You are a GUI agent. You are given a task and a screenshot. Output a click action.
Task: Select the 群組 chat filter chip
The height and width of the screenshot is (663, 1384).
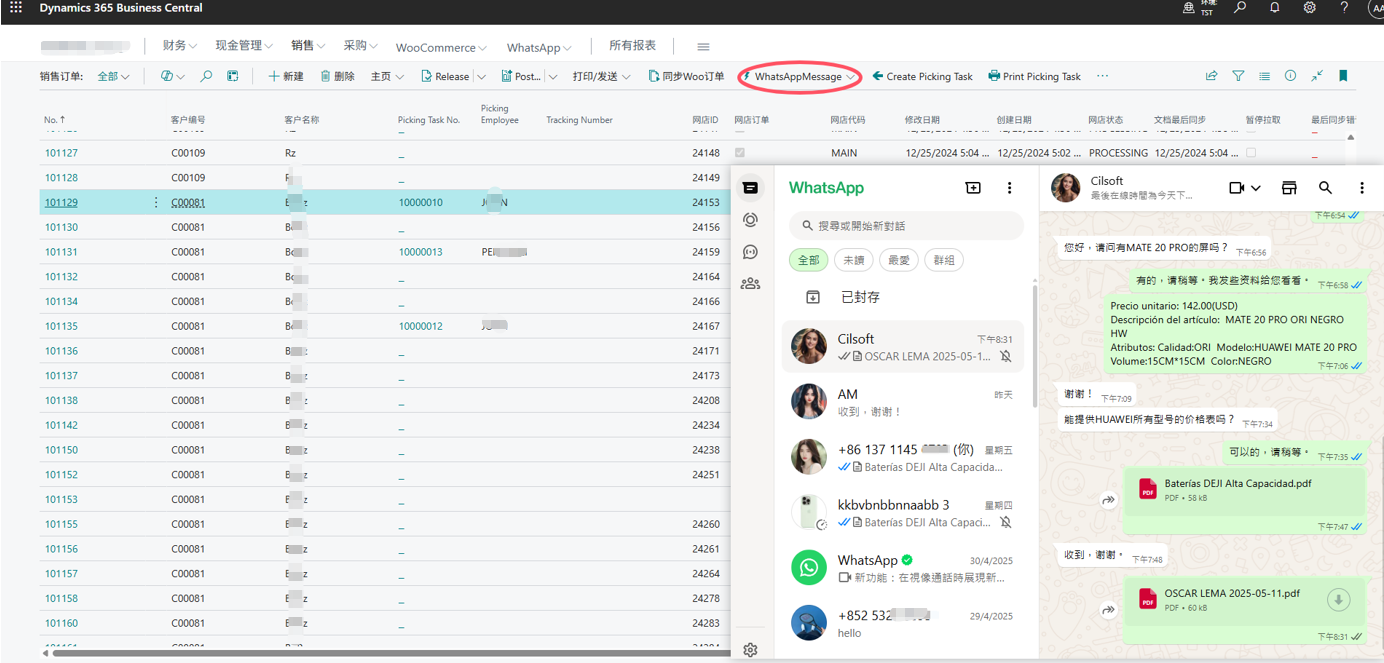(943, 260)
